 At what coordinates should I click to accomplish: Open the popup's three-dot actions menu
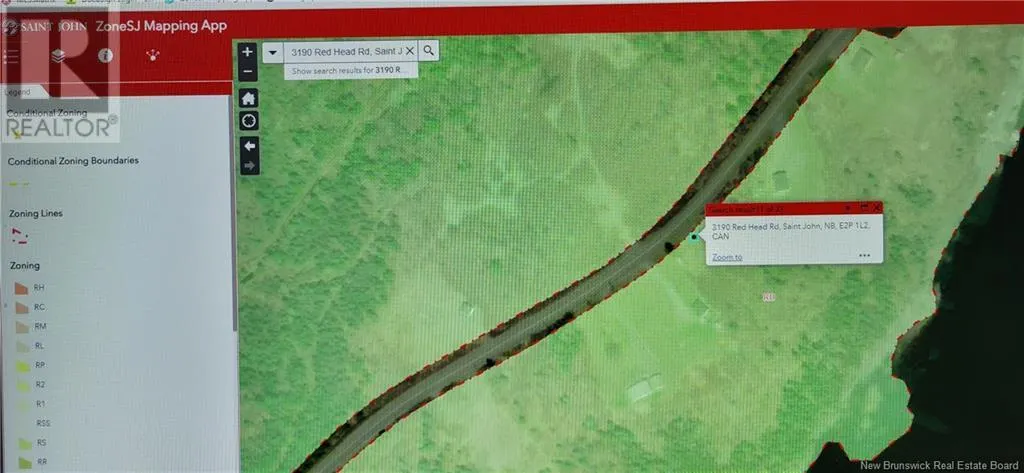tap(865, 255)
